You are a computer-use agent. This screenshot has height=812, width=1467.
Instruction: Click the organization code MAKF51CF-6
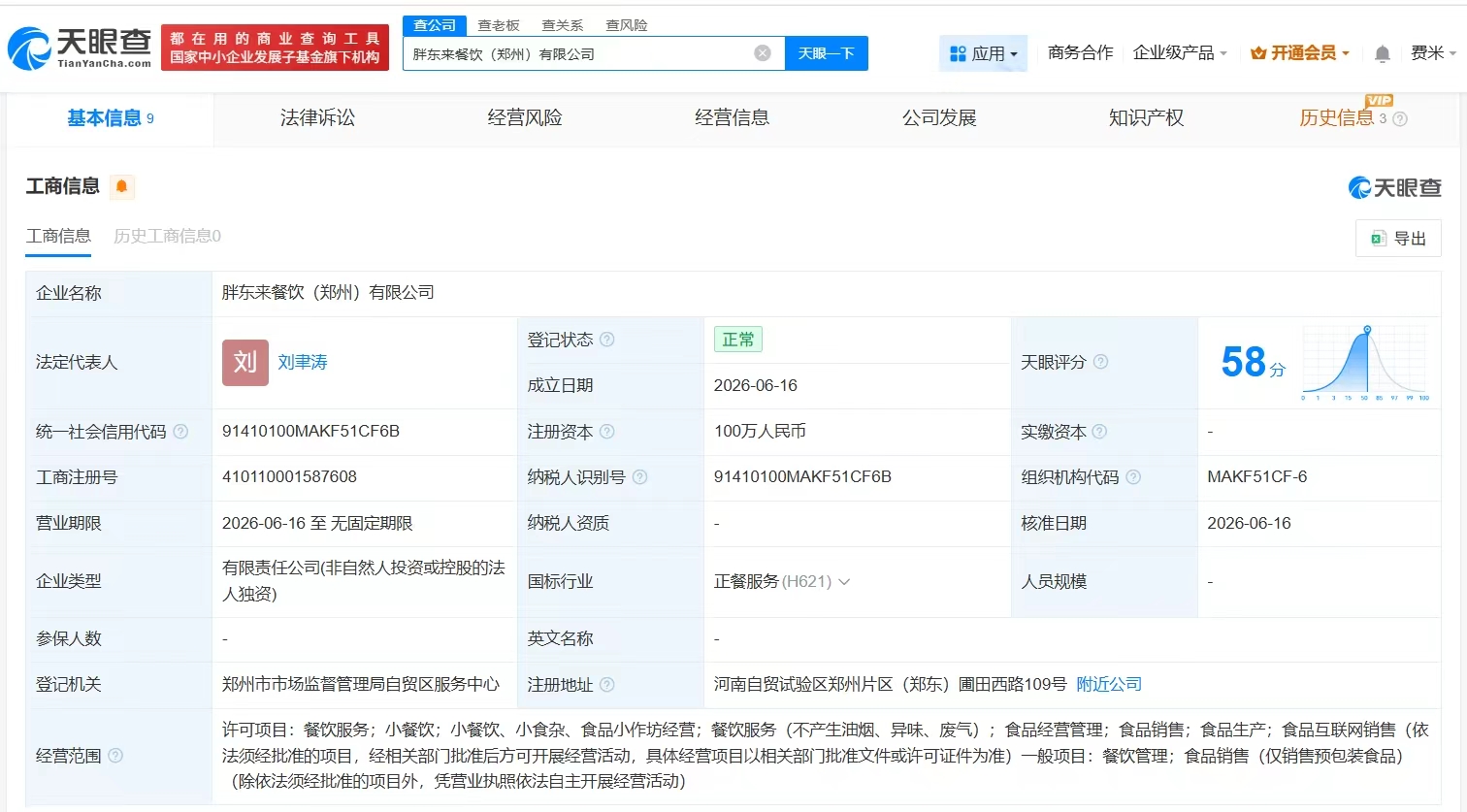tap(1256, 477)
